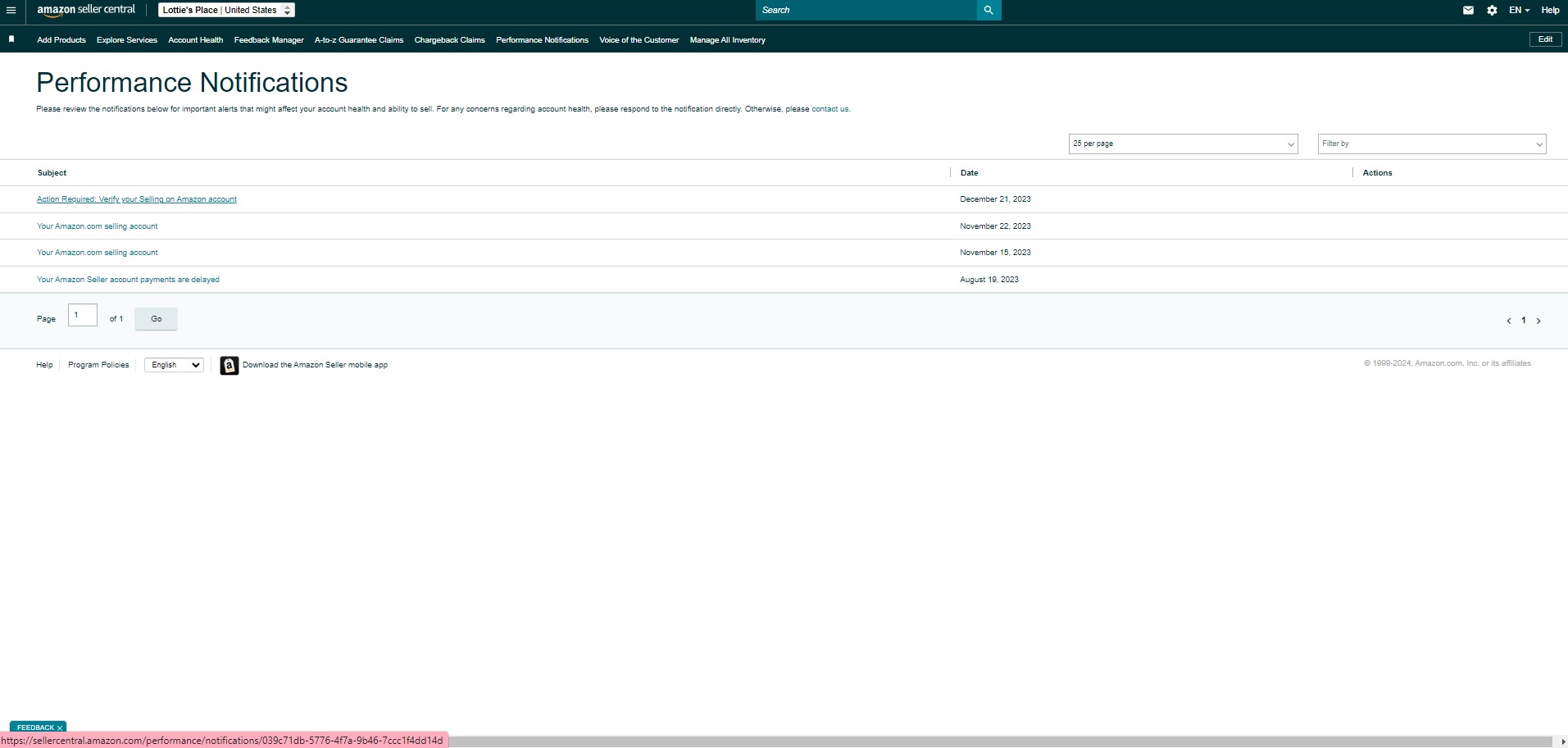Click the Help link in header
Screen dimensions: 1568x748
click(1550, 11)
